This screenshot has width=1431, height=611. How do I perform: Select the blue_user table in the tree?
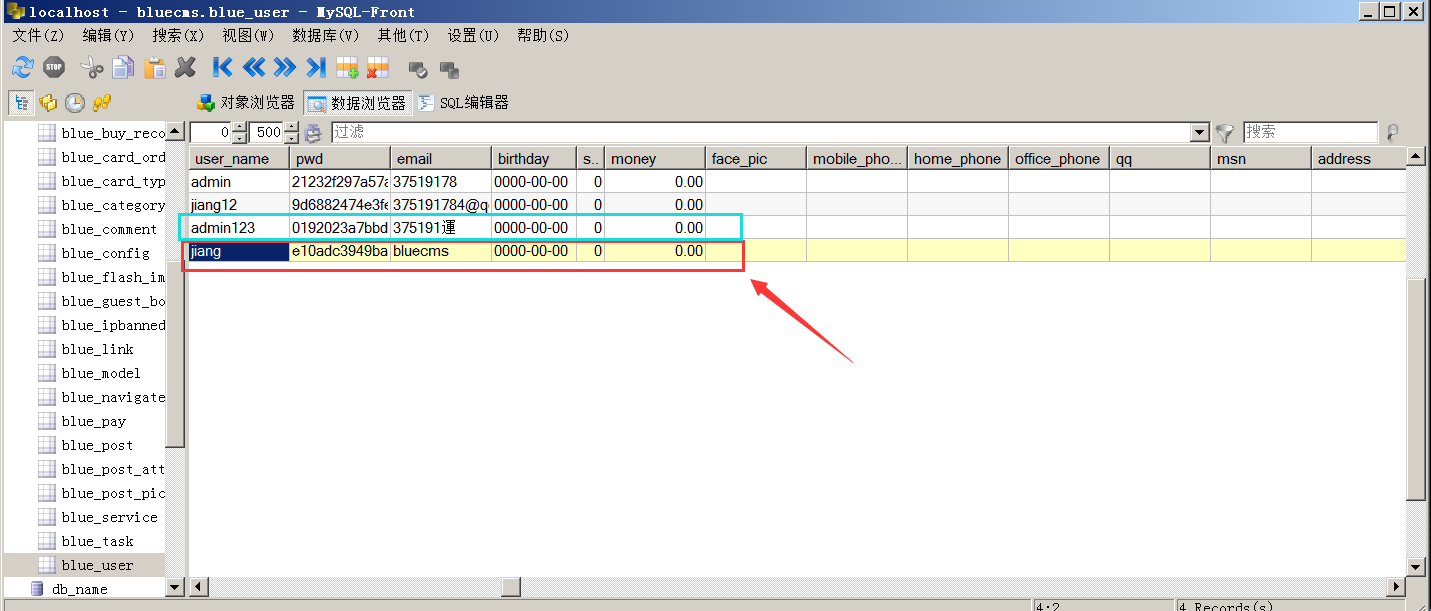coord(97,565)
